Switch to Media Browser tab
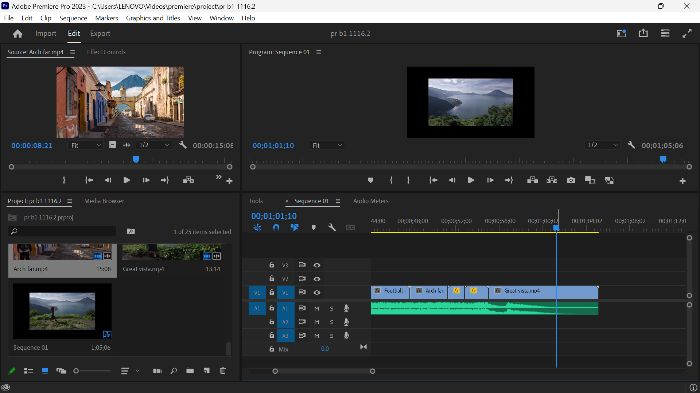The width and height of the screenshot is (700, 393). (x=104, y=201)
